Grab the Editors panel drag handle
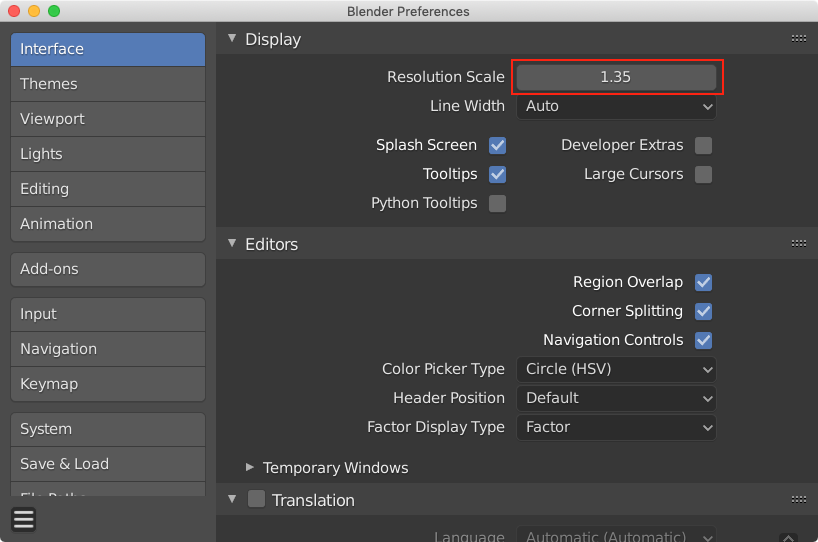This screenshot has height=542, width=818. pyautogui.click(x=799, y=244)
